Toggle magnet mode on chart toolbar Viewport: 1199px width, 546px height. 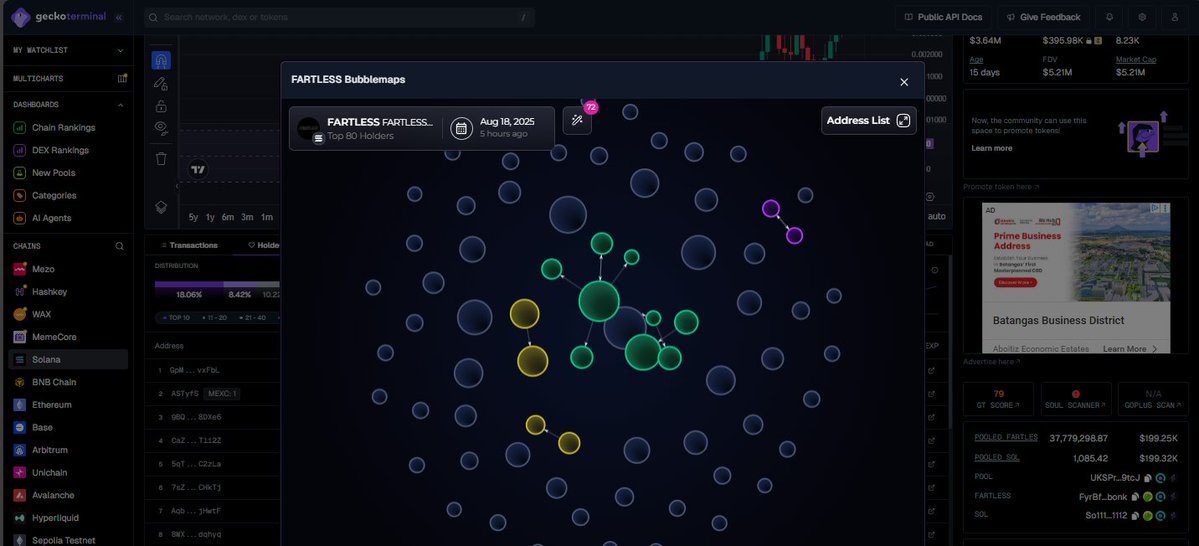(161, 60)
